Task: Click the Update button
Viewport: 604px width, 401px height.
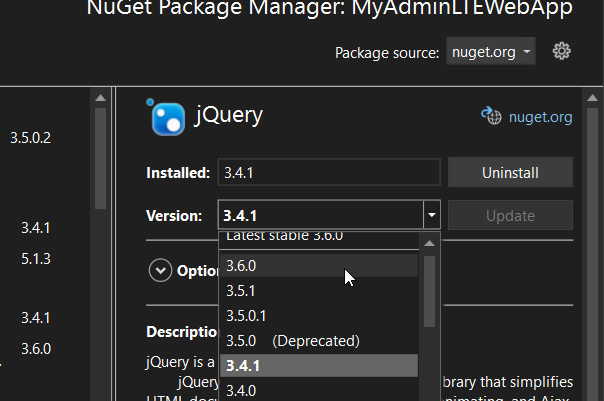Action: tap(510, 215)
